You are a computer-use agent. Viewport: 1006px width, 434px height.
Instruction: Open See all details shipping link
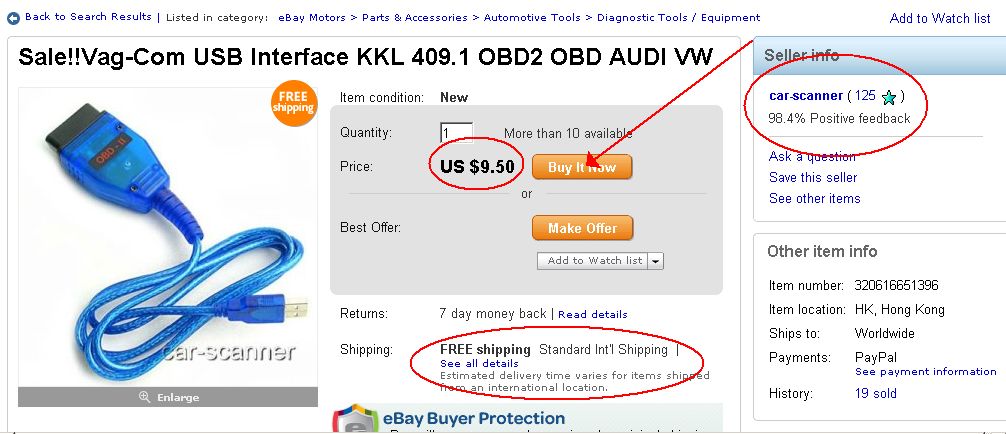479,363
